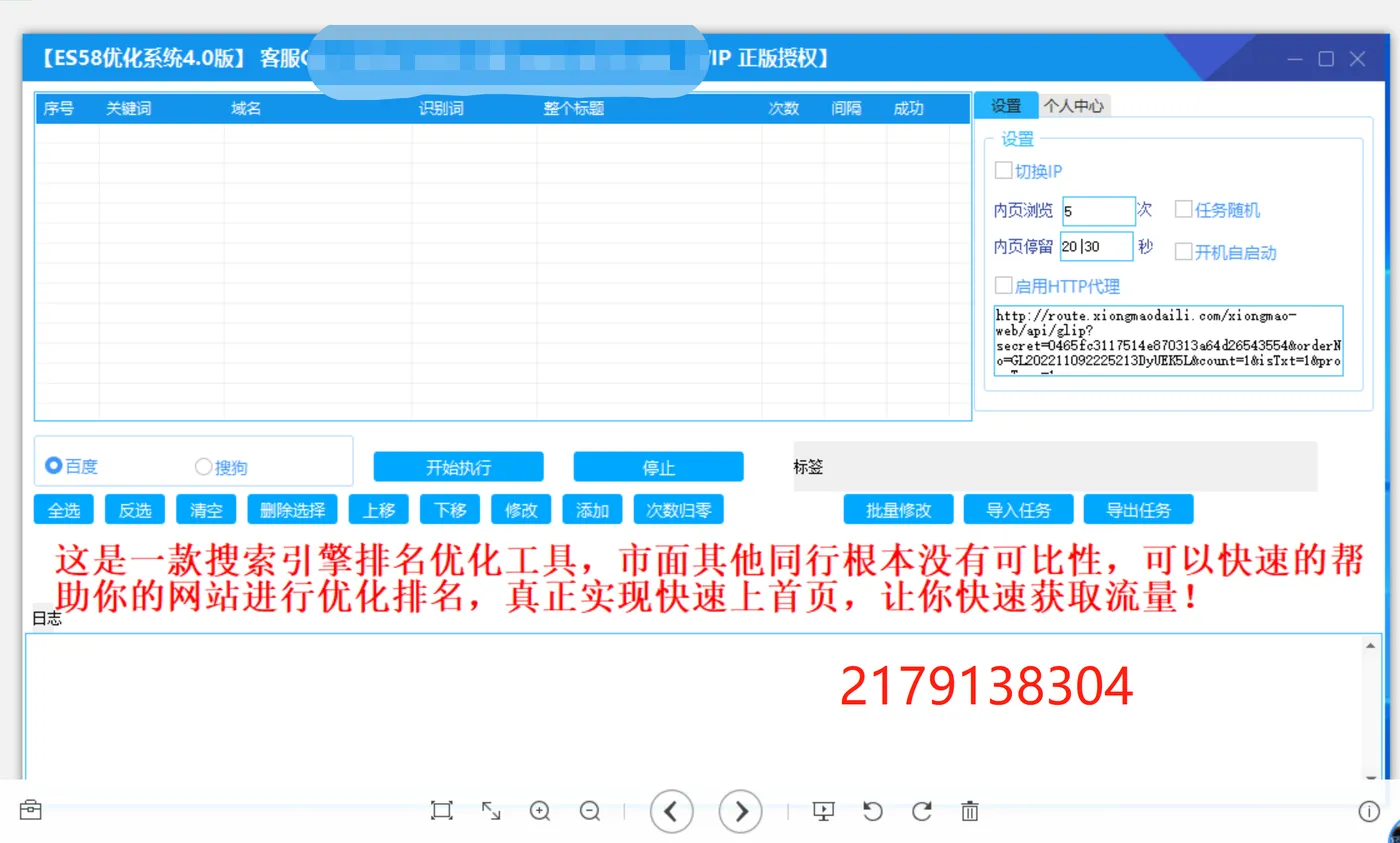
Task: Click the 修改 button
Action: tap(522, 510)
